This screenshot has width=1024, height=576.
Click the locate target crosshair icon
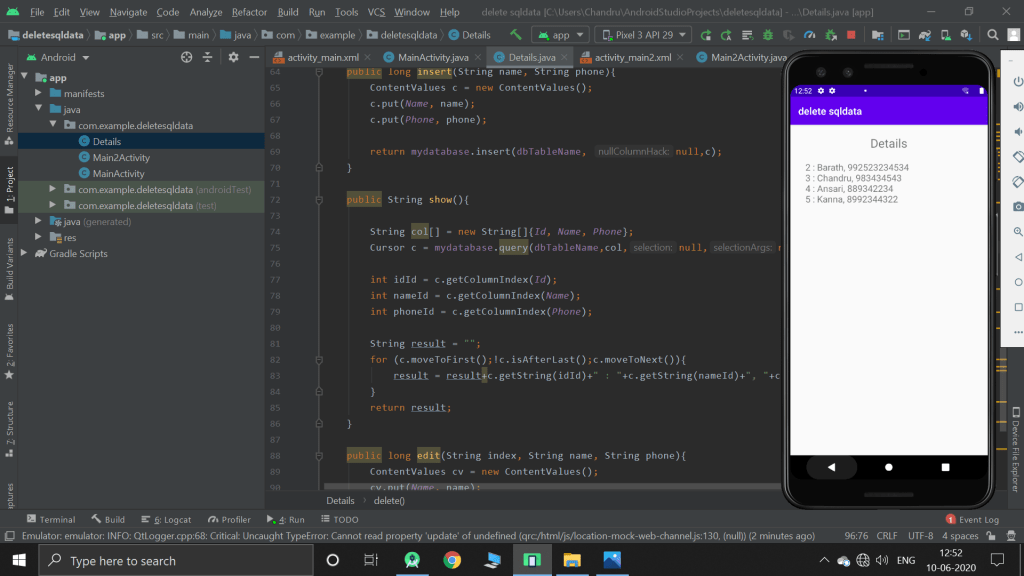coord(186,58)
